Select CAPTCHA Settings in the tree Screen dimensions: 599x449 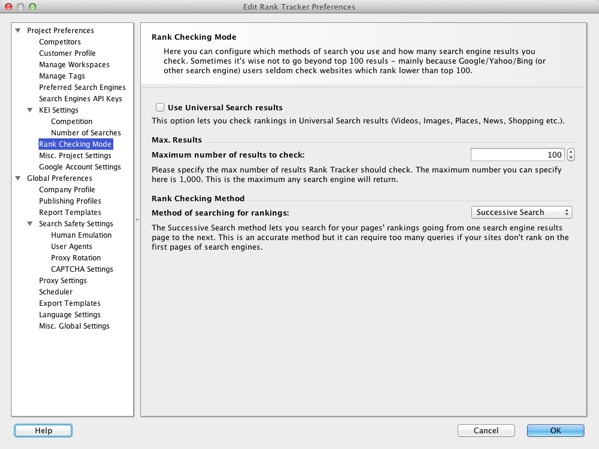click(x=82, y=269)
